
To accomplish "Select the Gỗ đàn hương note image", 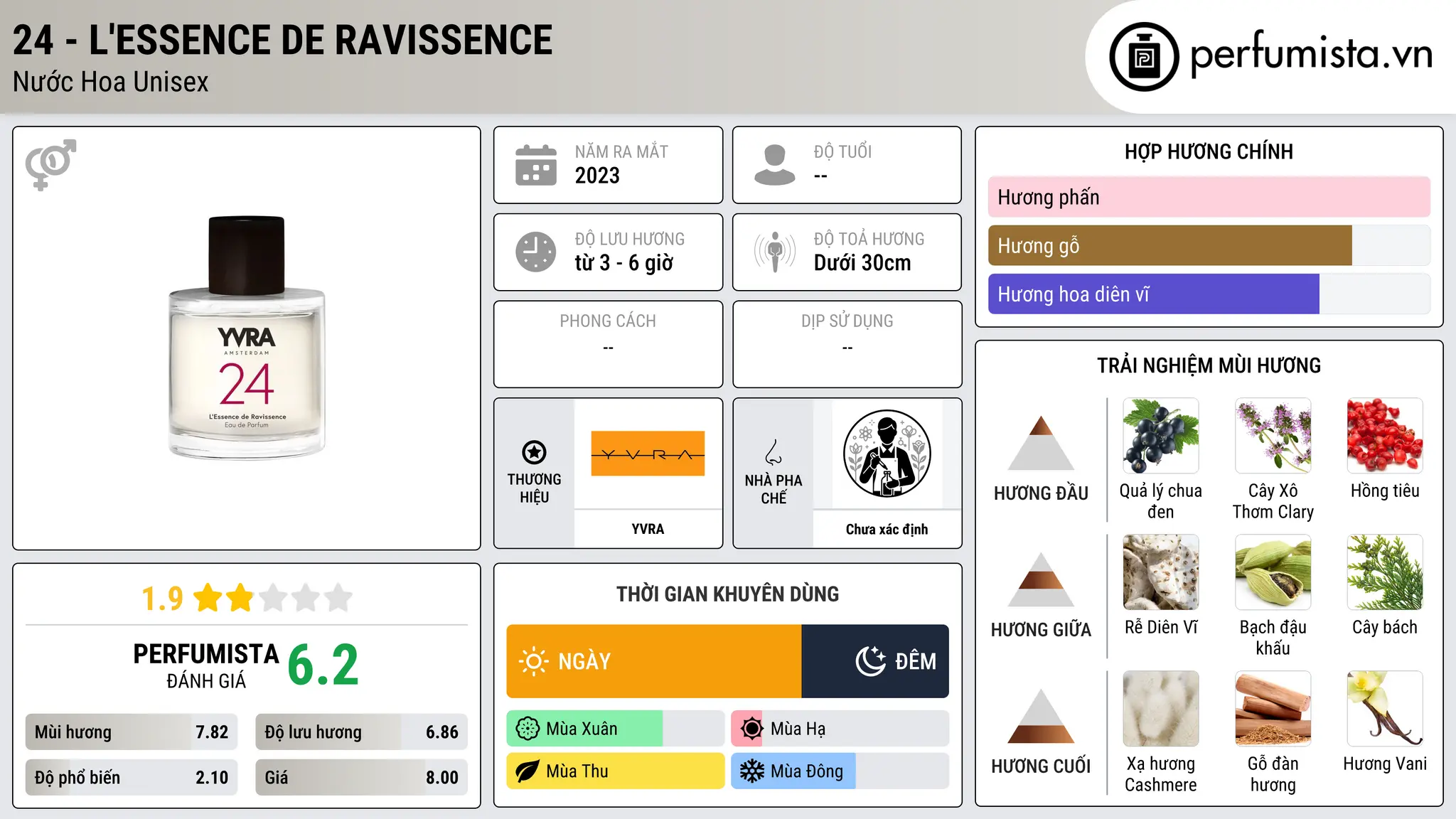I will pos(1273,709).
